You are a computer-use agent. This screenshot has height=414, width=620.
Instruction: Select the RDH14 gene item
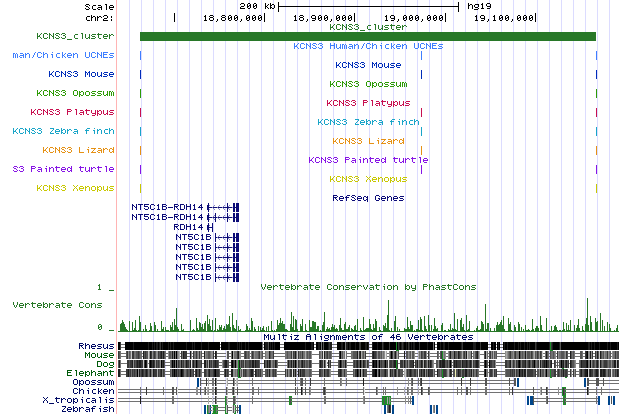[x=188, y=227]
